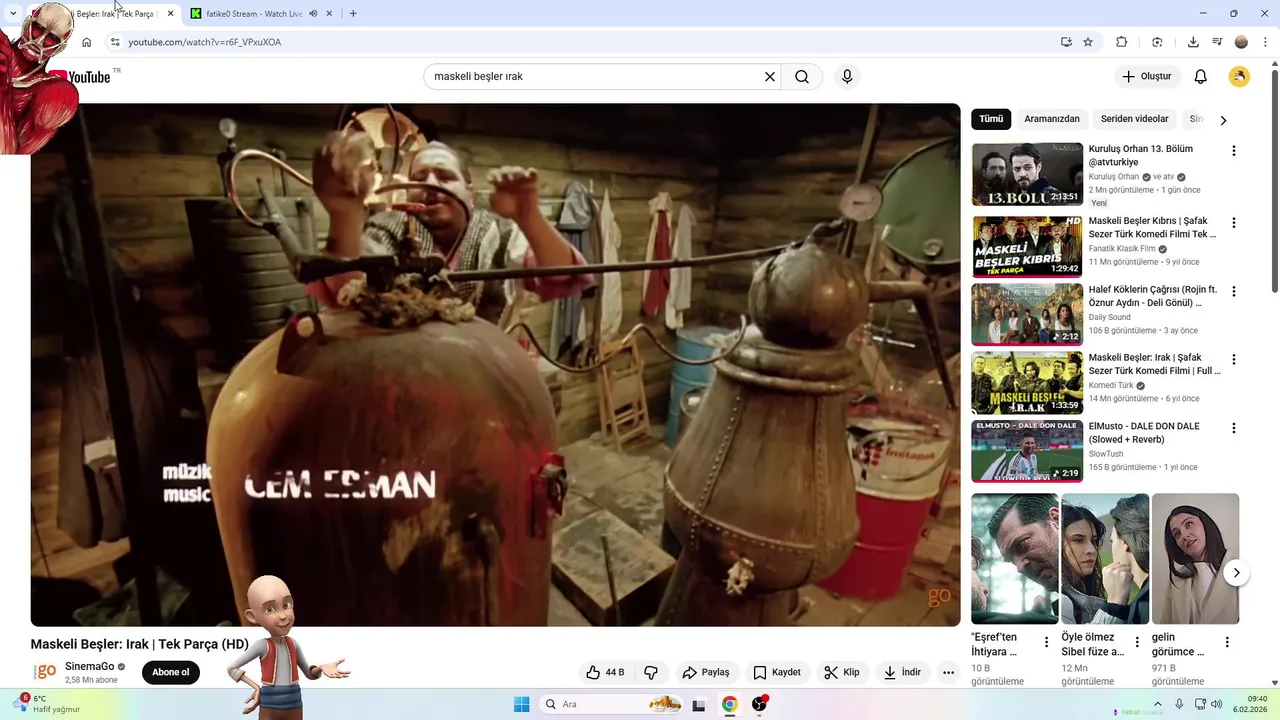Open a new browser tab with plus

[x=353, y=14]
